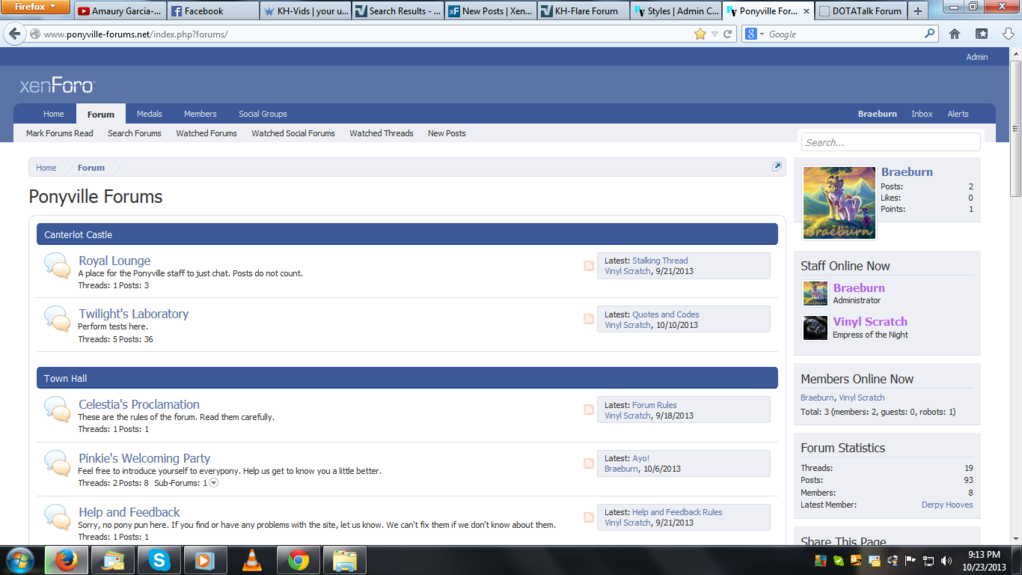Bookmark this page with the star icon
The image size is (1022, 575).
[x=700, y=34]
